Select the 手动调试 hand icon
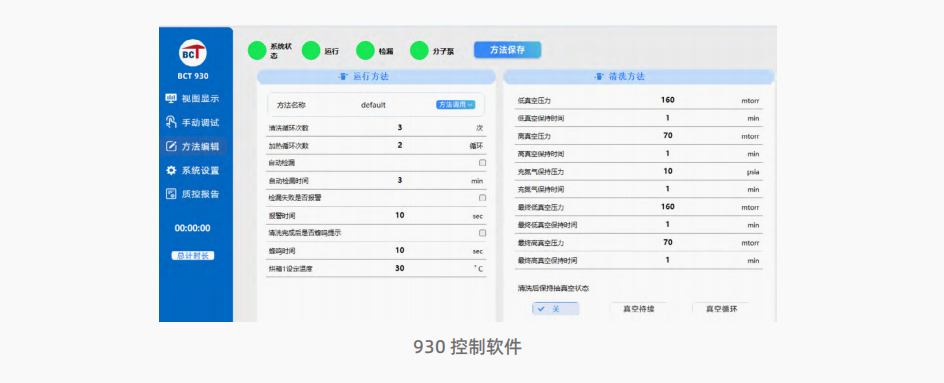Screen dimensions: 944x383 coord(171,122)
